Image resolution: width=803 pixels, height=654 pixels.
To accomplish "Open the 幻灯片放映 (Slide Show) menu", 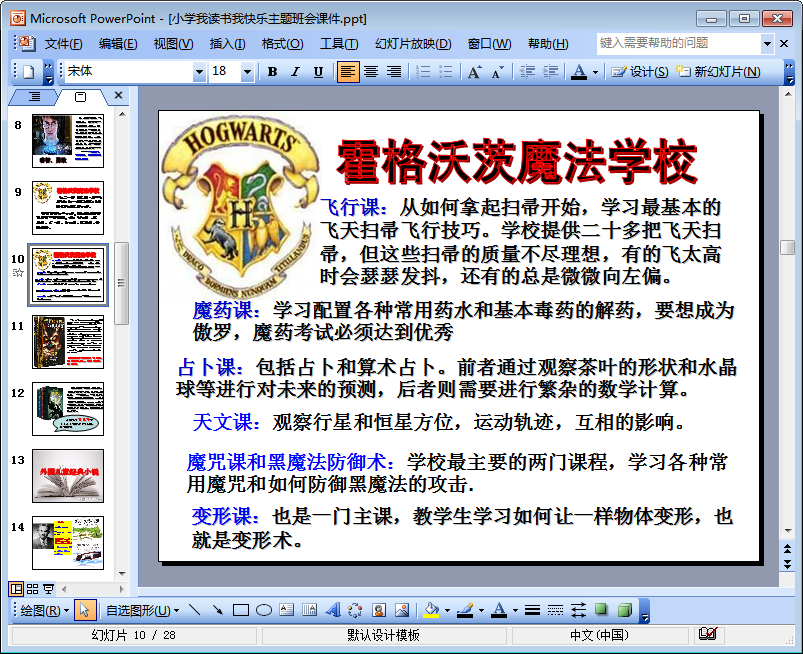I will (x=413, y=44).
